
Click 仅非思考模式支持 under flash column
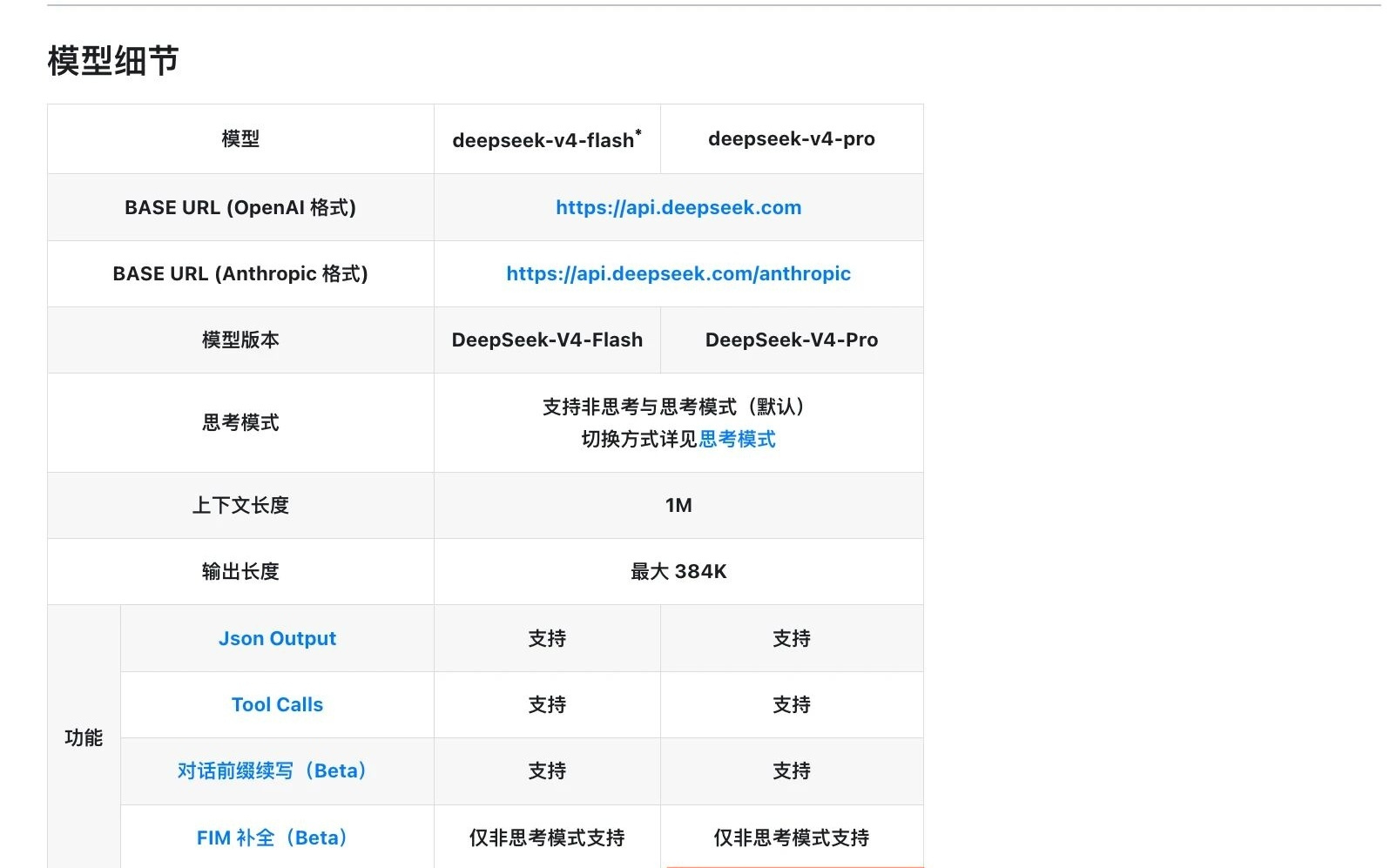(547, 838)
